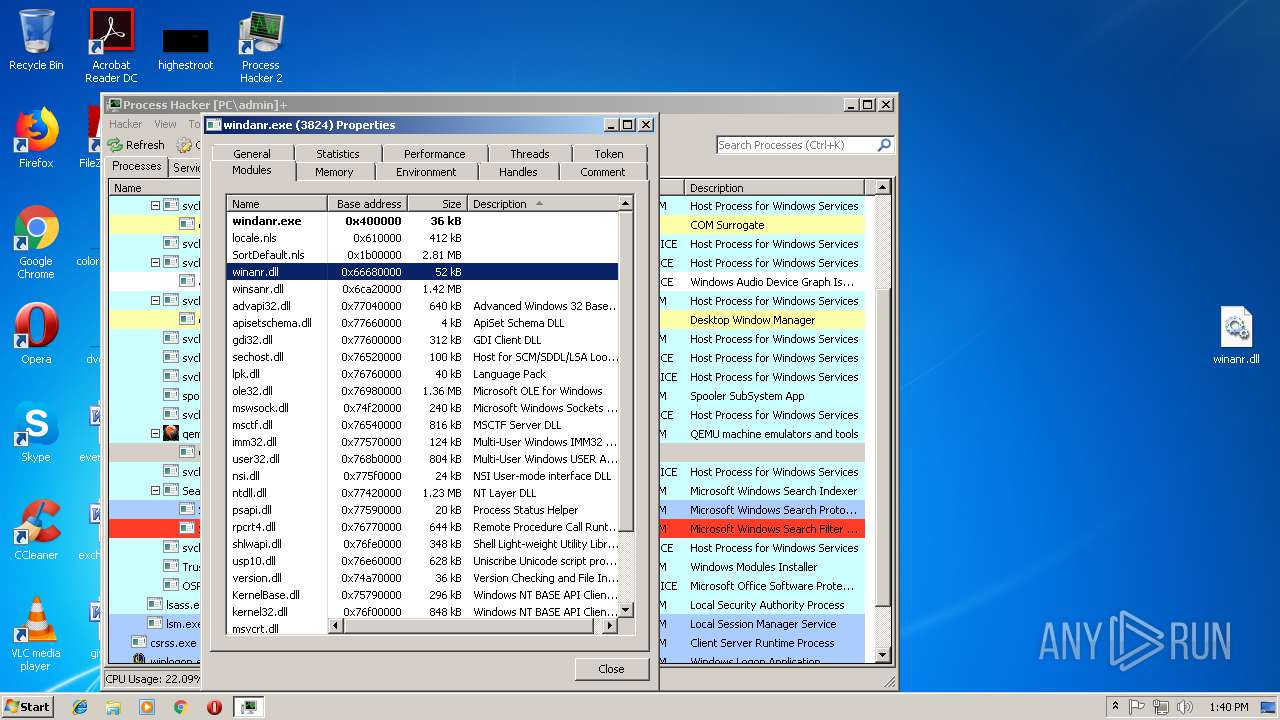Screen dimensions: 1280x720
Task: Open Opera from the taskbar
Action: (214, 707)
